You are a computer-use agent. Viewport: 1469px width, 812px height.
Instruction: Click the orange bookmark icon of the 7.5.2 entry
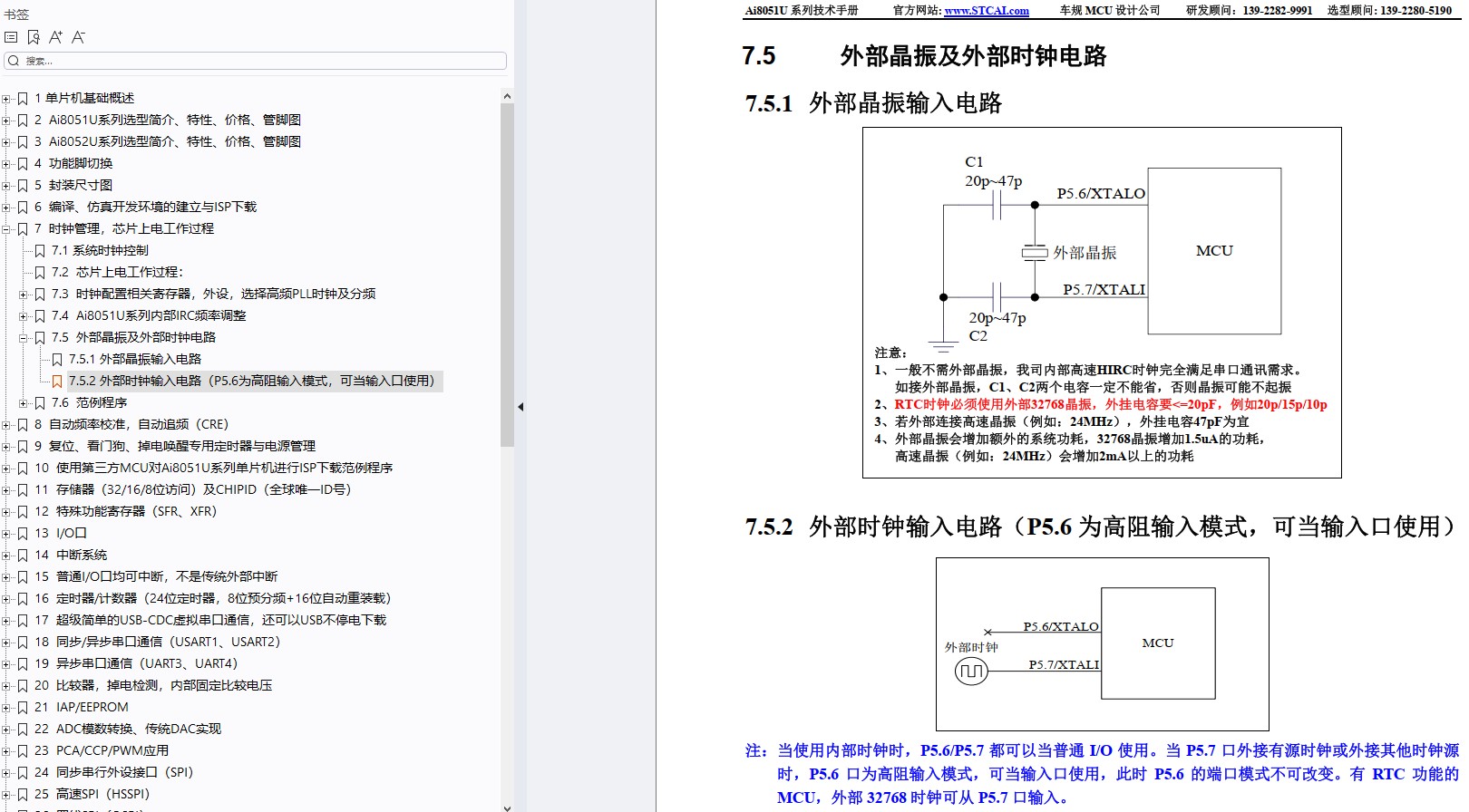[x=57, y=381]
